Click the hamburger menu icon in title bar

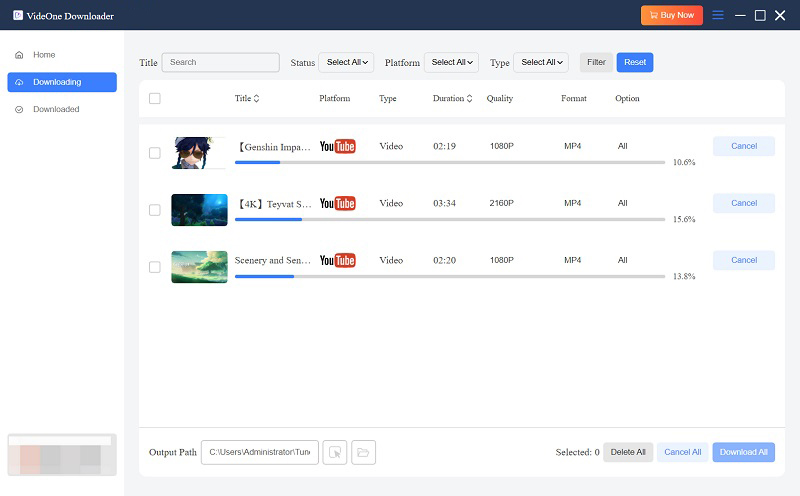coord(717,15)
